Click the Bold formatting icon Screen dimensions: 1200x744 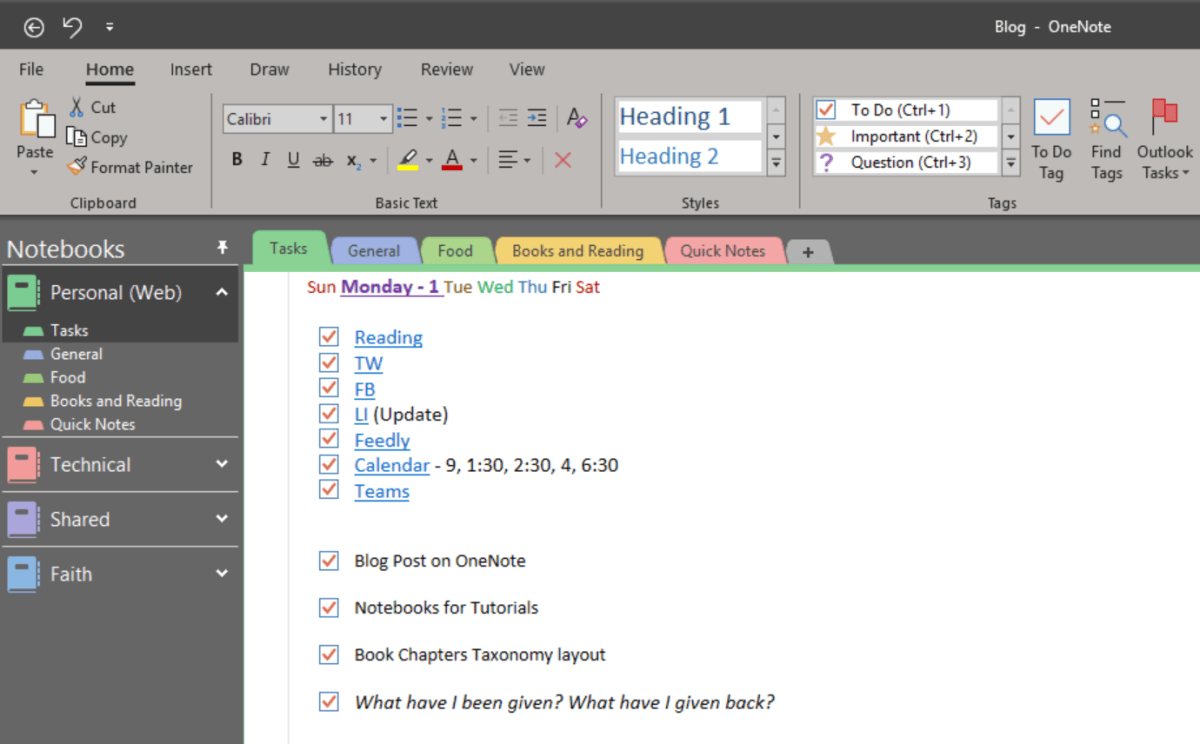[237, 160]
